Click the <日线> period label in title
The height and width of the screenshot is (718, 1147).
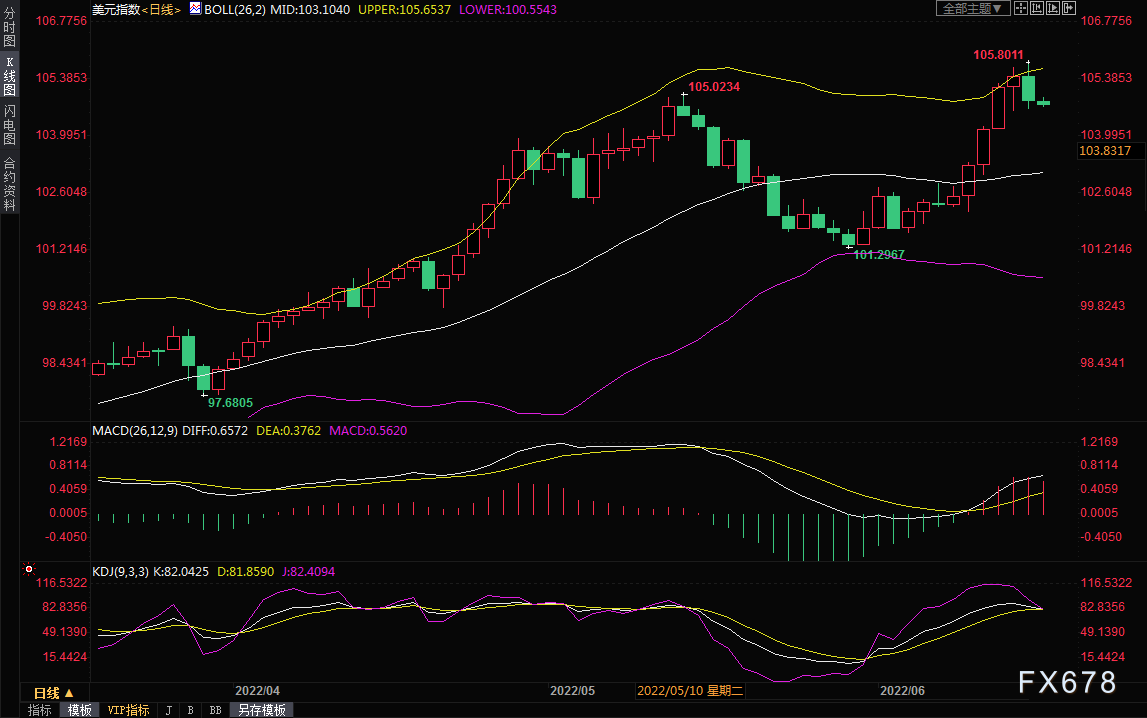[x=161, y=10]
